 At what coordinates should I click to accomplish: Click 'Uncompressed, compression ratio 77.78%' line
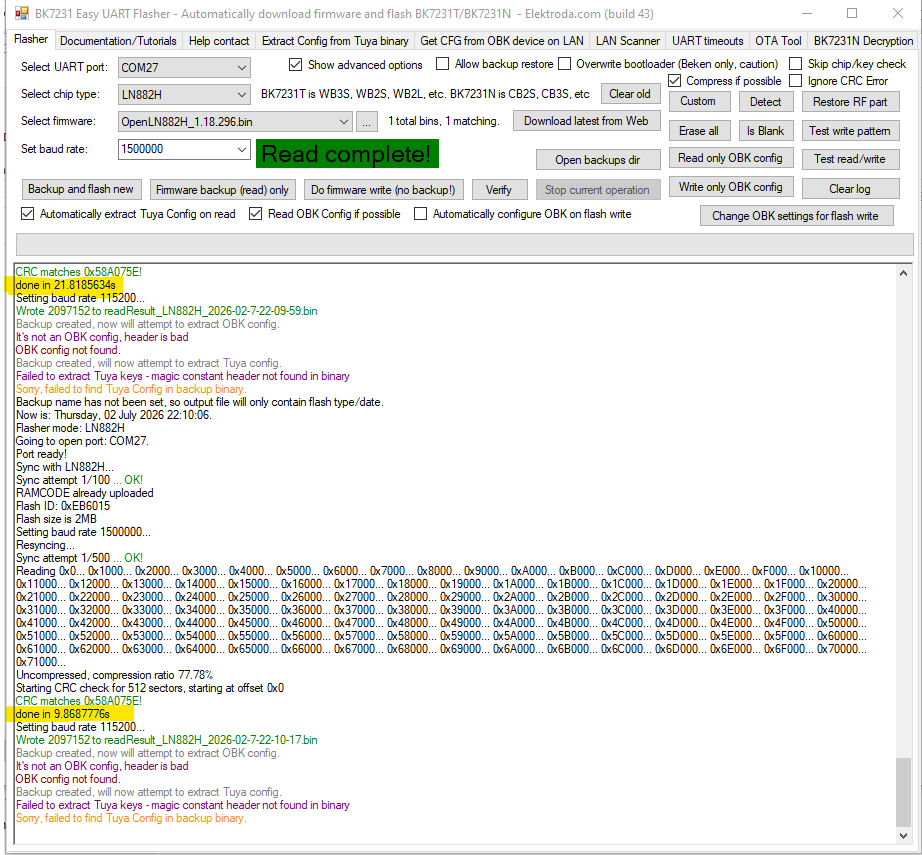click(115, 674)
